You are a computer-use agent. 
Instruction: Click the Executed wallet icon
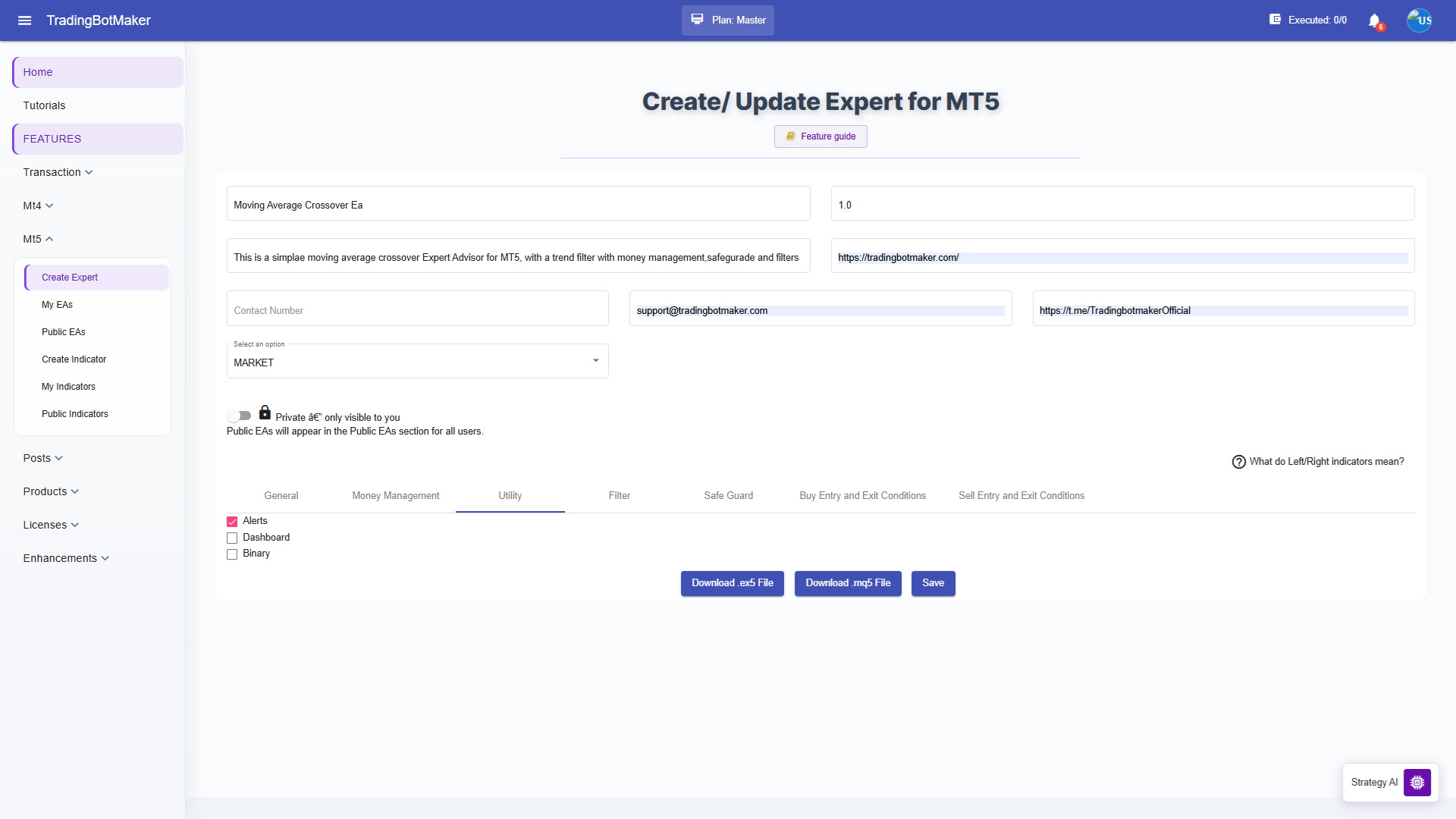1276,20
